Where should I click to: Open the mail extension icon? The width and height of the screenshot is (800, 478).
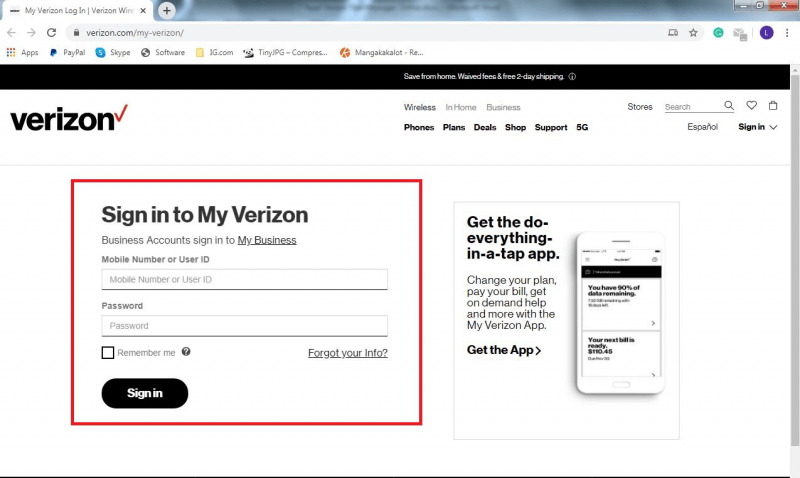[740, 34]
